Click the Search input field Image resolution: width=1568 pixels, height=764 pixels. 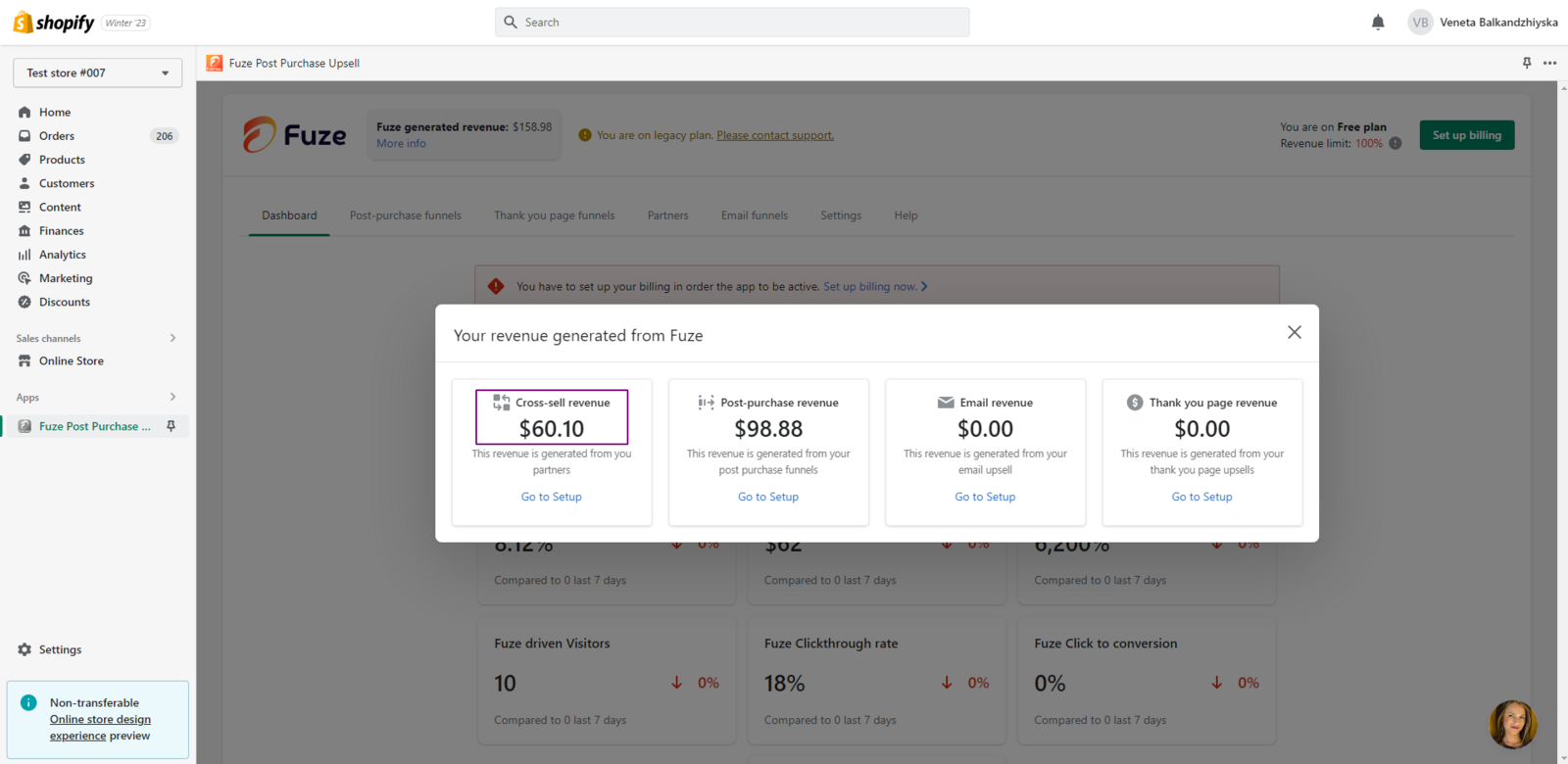(732, 23)
